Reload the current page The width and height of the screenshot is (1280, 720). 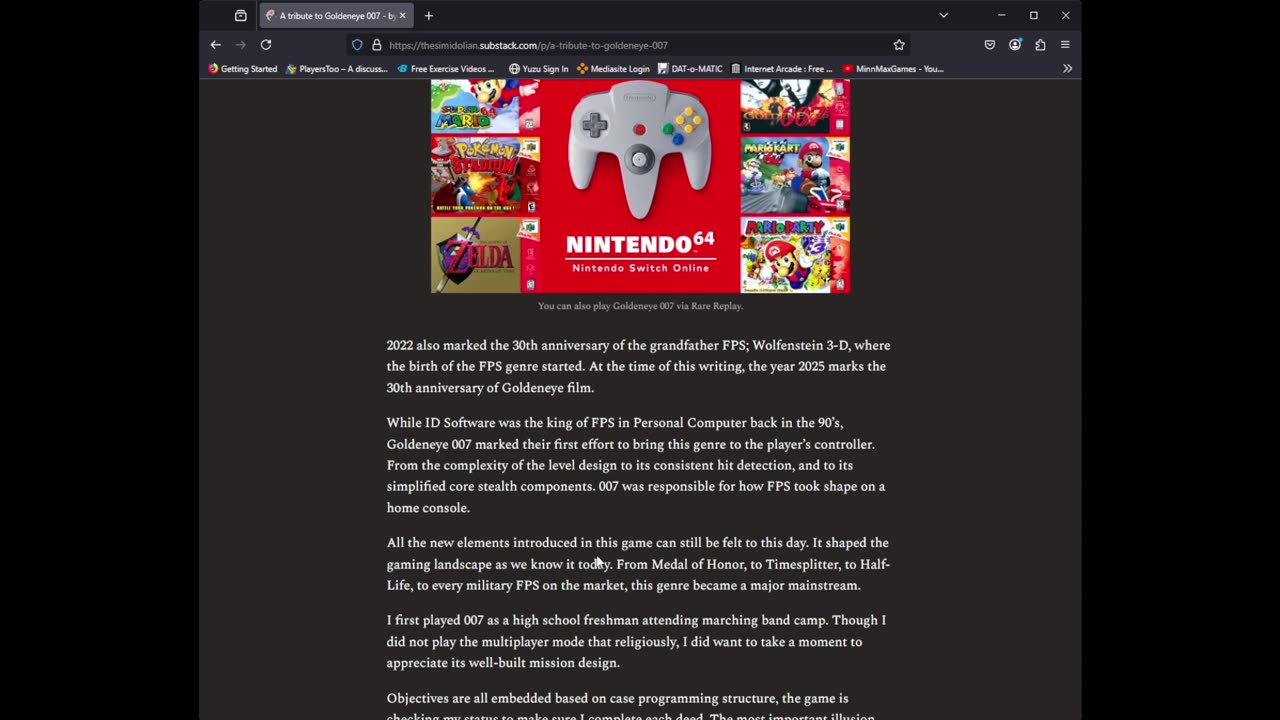[266, 45]
